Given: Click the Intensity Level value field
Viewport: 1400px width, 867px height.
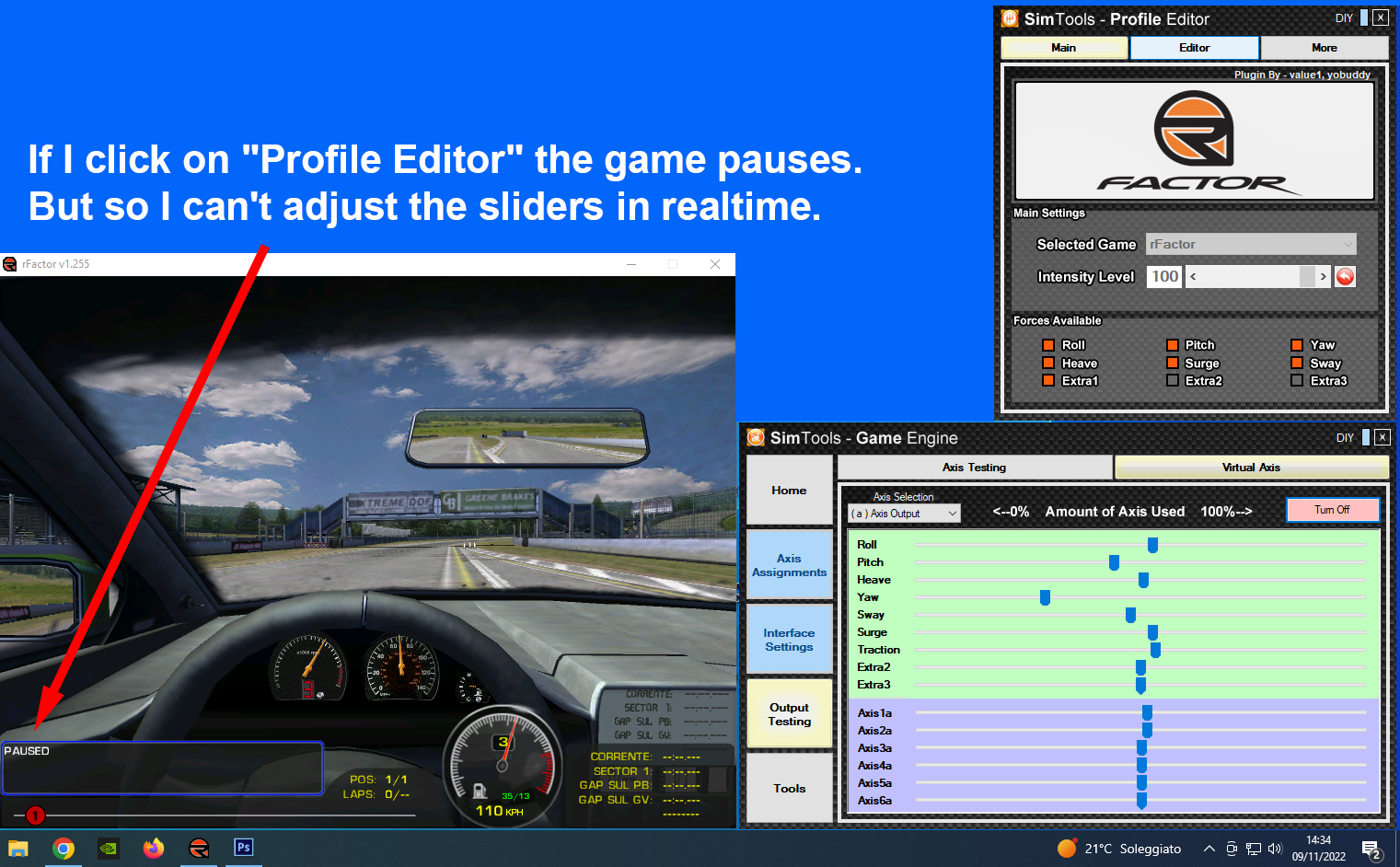Looking at the screenshot, I should point(1164,276).
